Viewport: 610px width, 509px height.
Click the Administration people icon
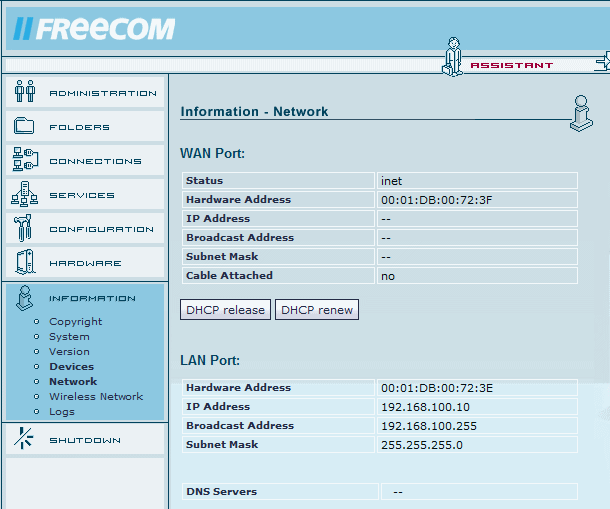[x=25, y=93]
